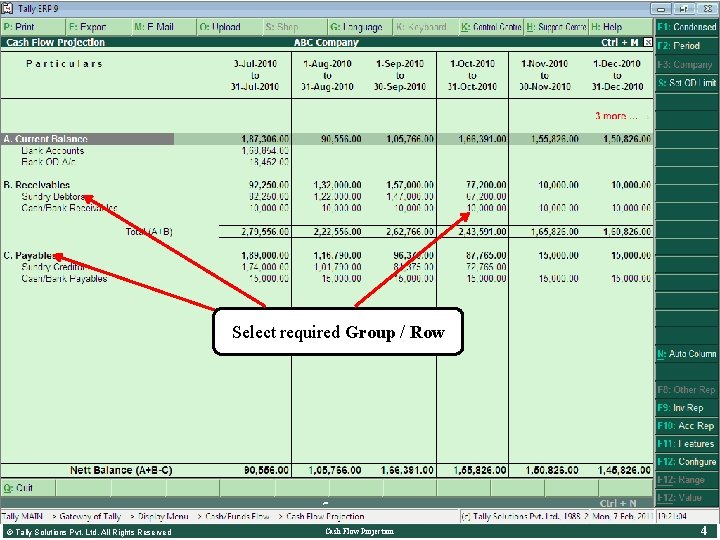This screenshot has width=720, height=540.
Task: Click Receivables value 1,32,000.00
Action: pos(338,185)
